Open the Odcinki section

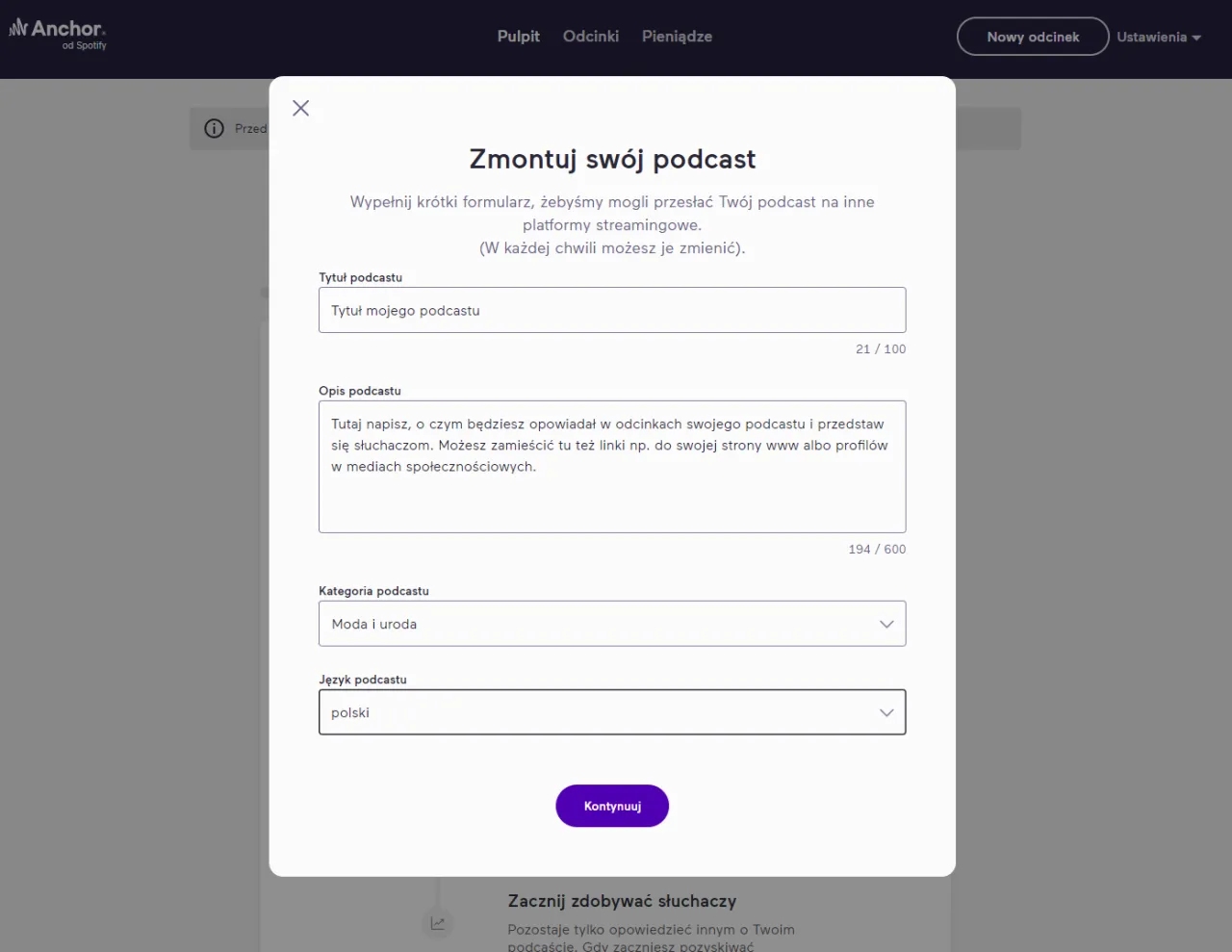590,37
